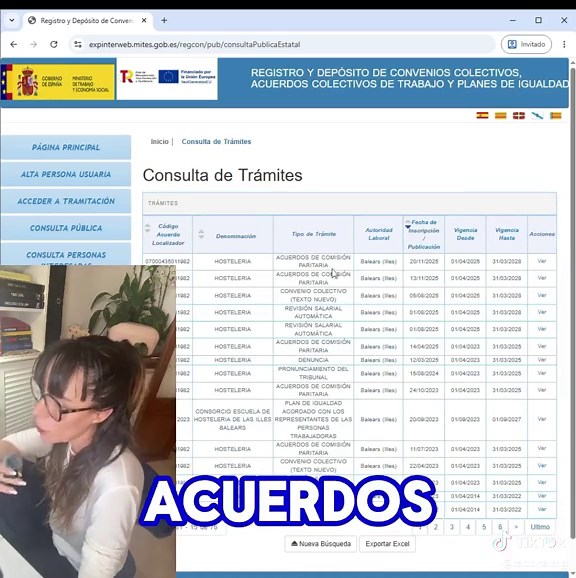Go to results page 5
Viewport: 576px width, 578px height.
tap(484, 527)
